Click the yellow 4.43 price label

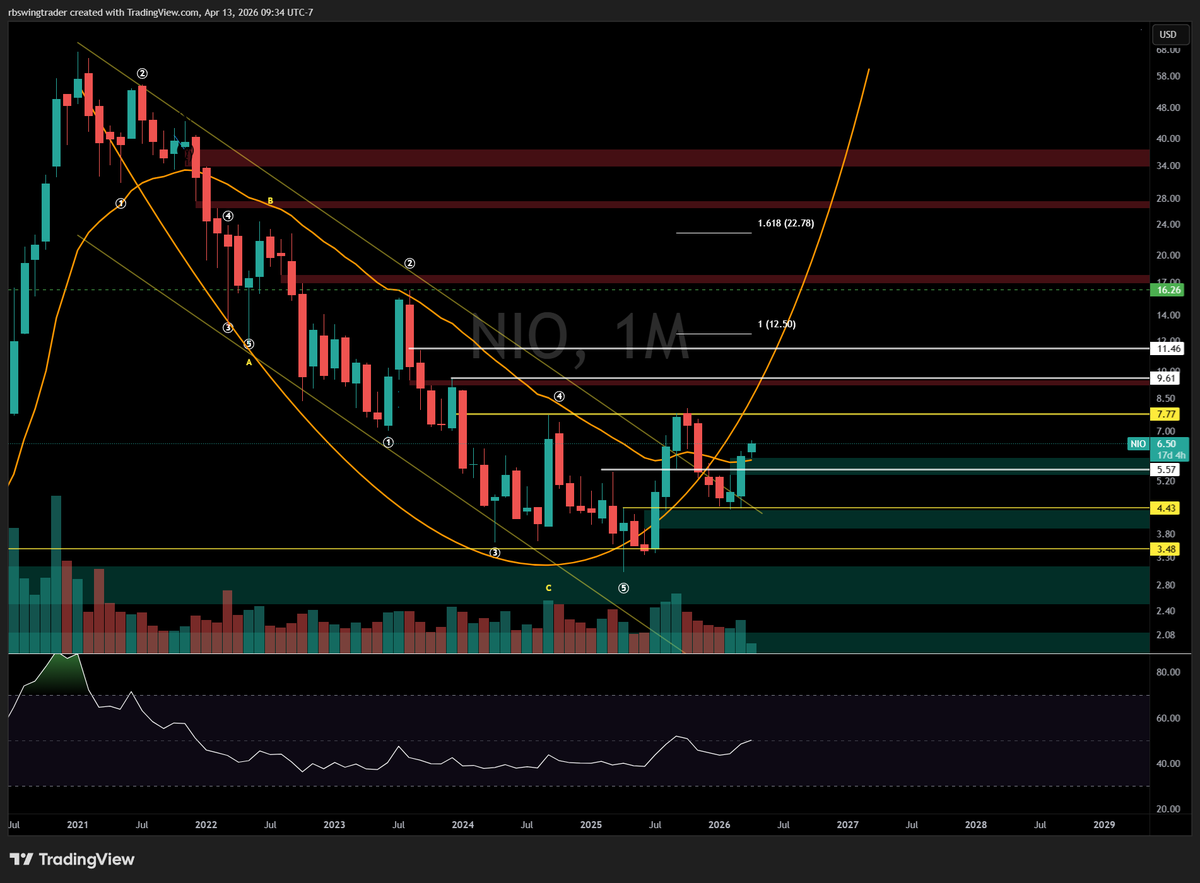1166,508
